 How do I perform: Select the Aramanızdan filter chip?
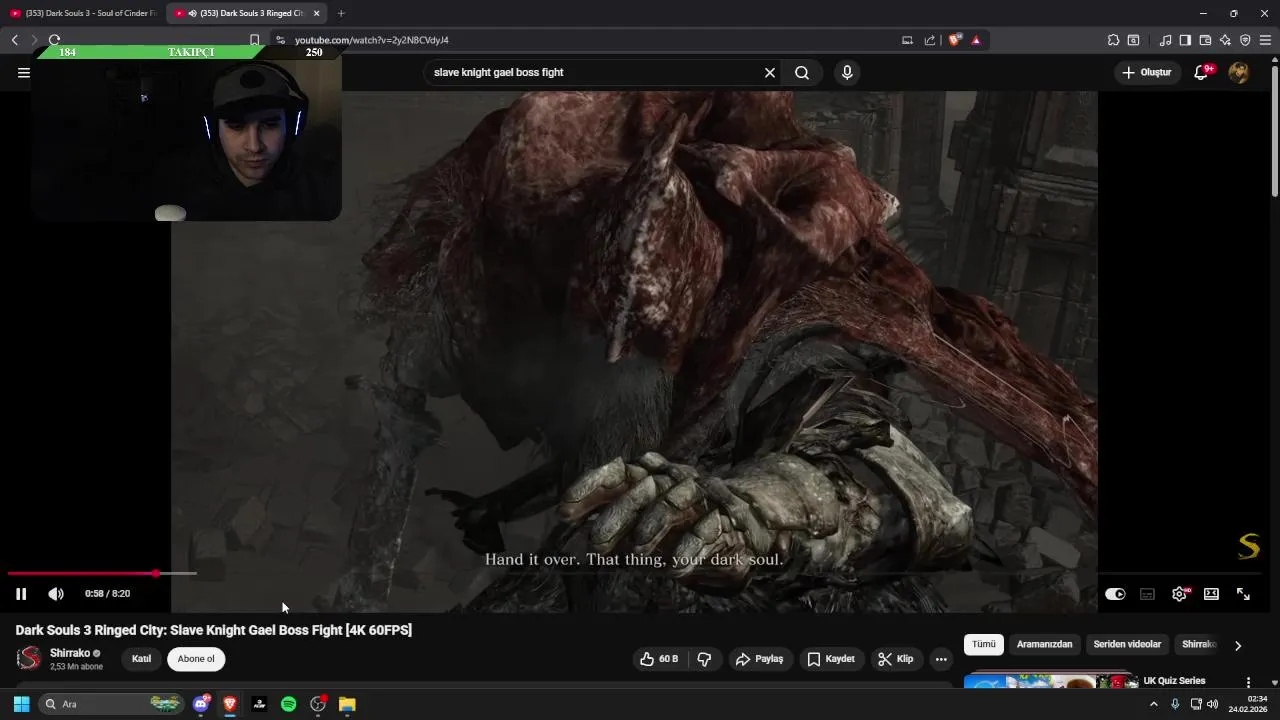pyautogui.click(x=1044, y=645)
